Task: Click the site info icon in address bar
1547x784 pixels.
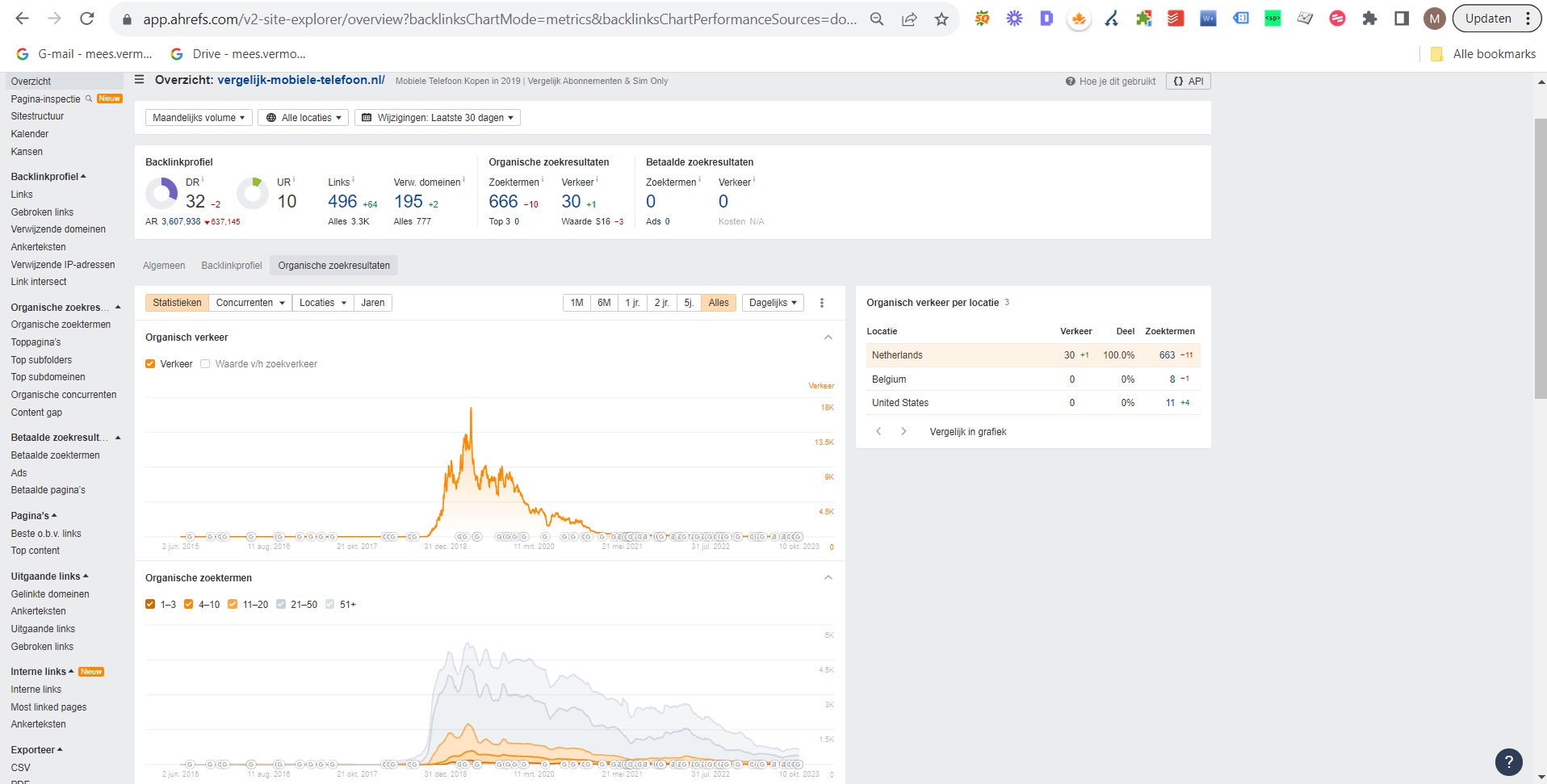Action: pyautogui.click(x=126, y=19)
